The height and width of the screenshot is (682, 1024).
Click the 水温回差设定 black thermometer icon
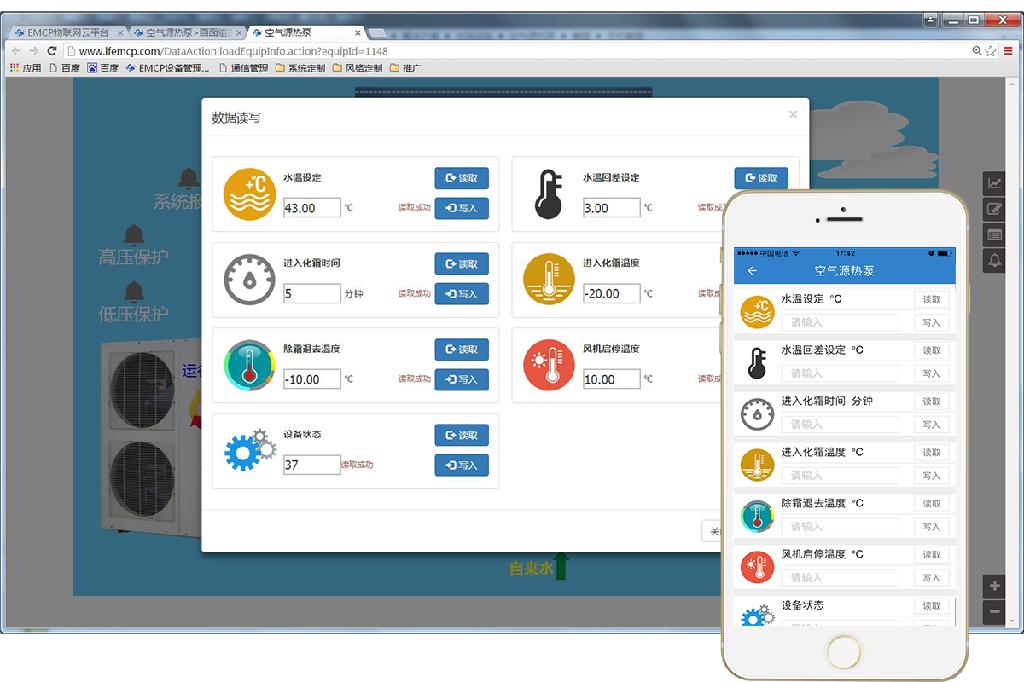549,194
